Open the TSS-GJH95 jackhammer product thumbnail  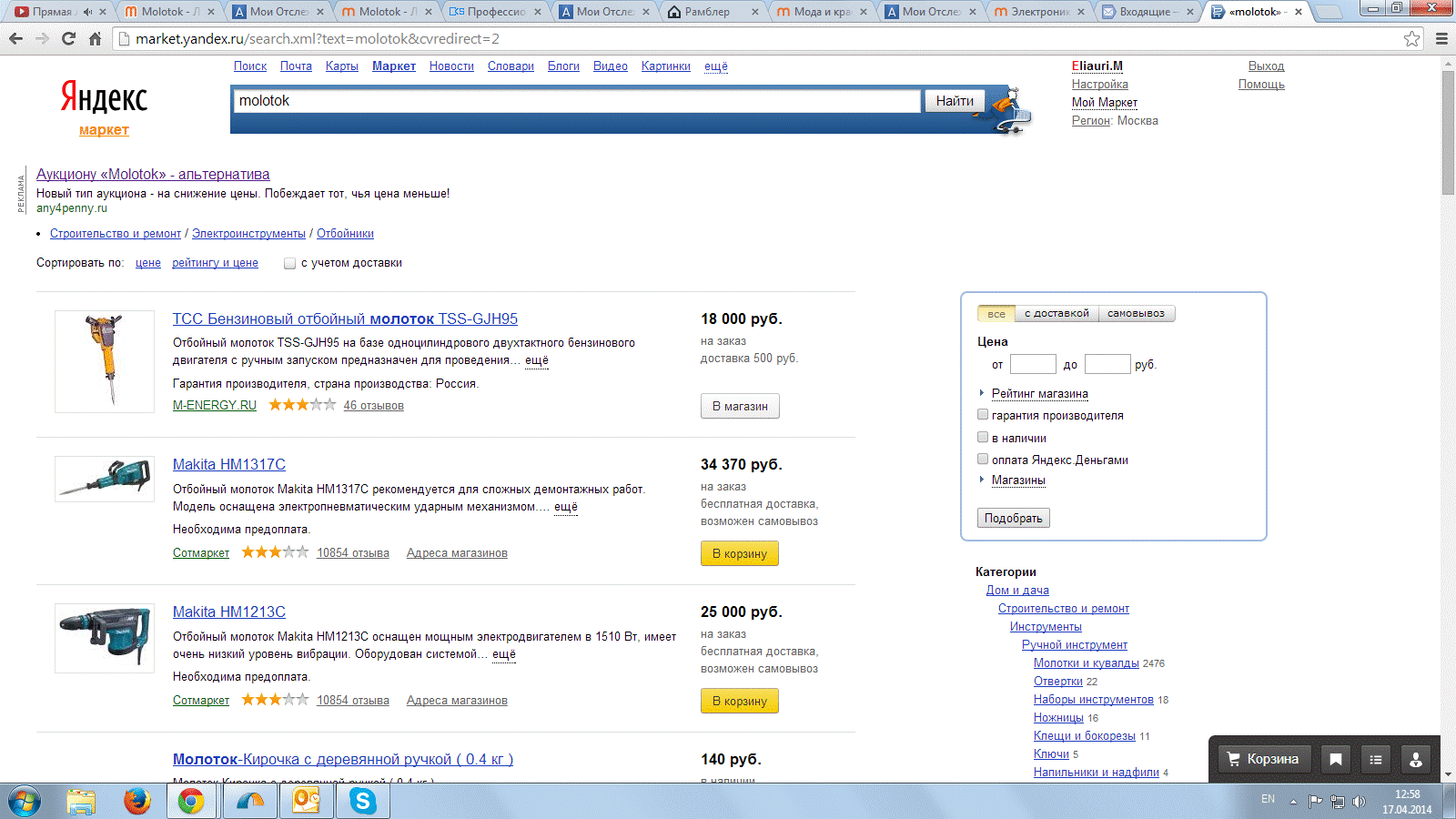point(105,361)
